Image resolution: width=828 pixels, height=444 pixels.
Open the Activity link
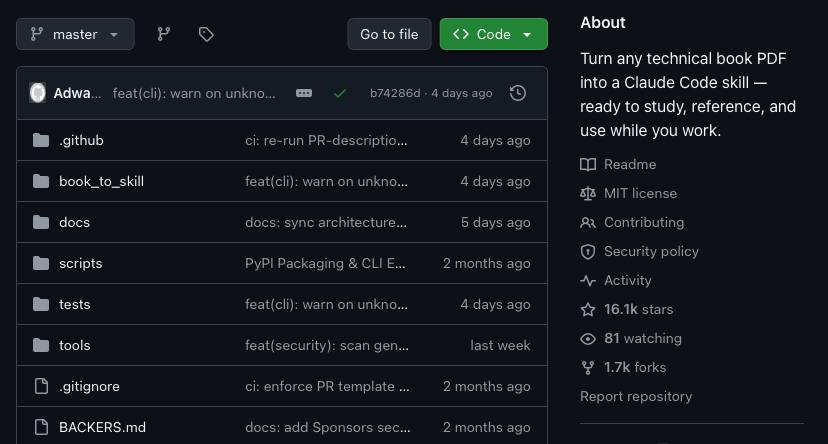tap(627, 281)
